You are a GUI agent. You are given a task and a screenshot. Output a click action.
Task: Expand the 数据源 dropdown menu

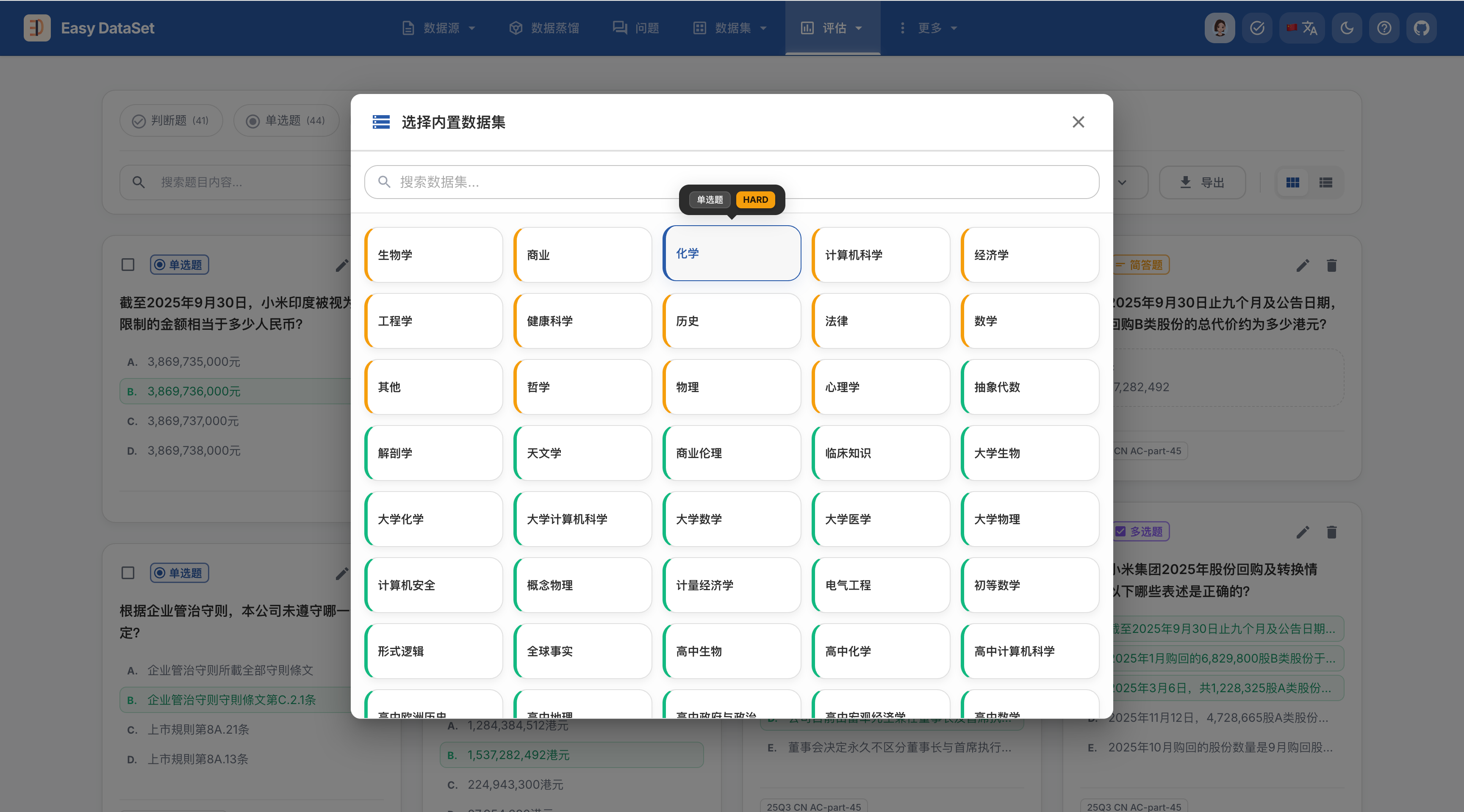tap(439, 28)
